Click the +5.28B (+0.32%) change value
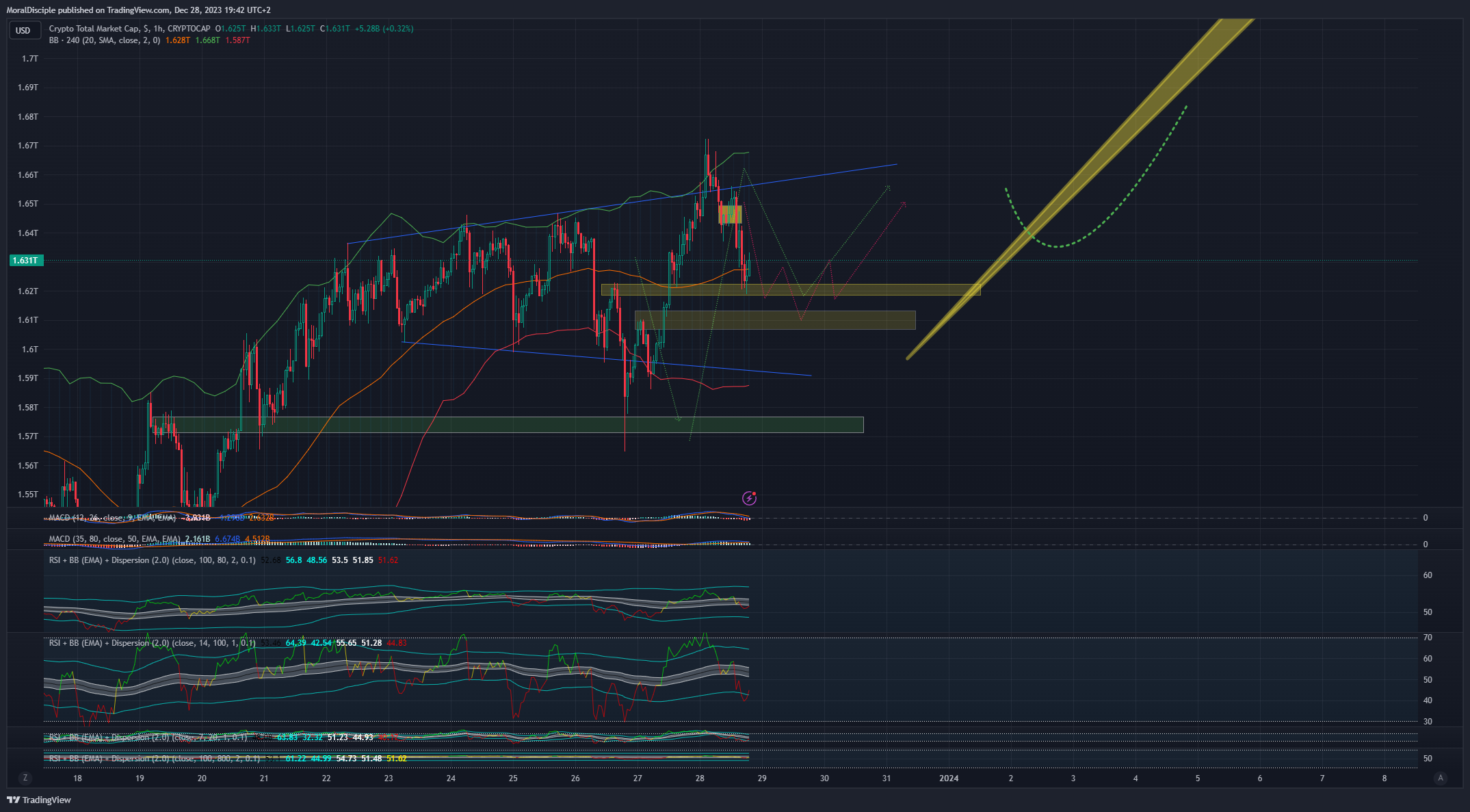 pyautogui.click(x=384, y=29)
